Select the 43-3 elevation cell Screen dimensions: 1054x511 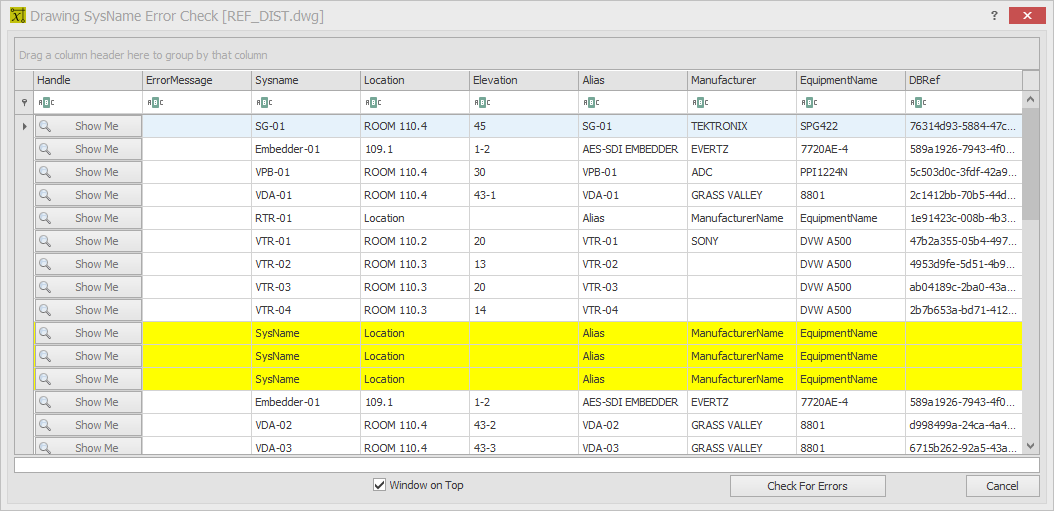[524, 446]
